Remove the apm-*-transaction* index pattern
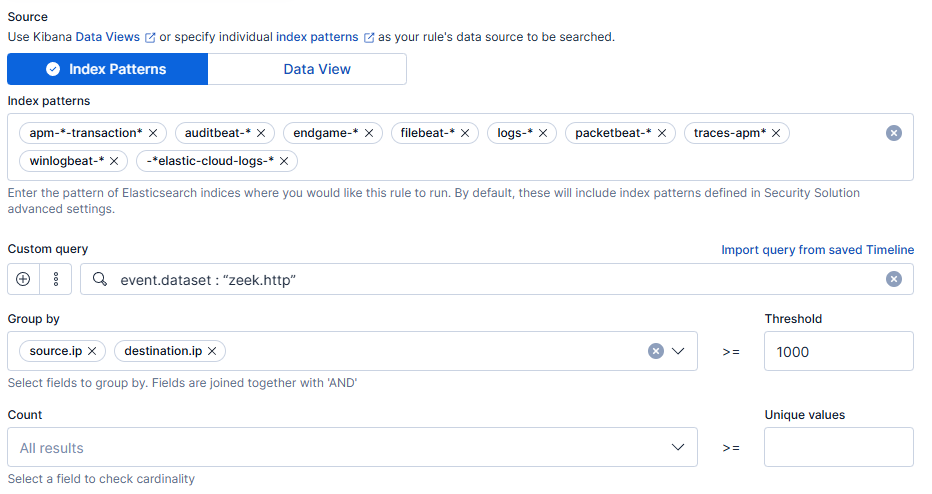932x494 pixels. click(153, 133)
